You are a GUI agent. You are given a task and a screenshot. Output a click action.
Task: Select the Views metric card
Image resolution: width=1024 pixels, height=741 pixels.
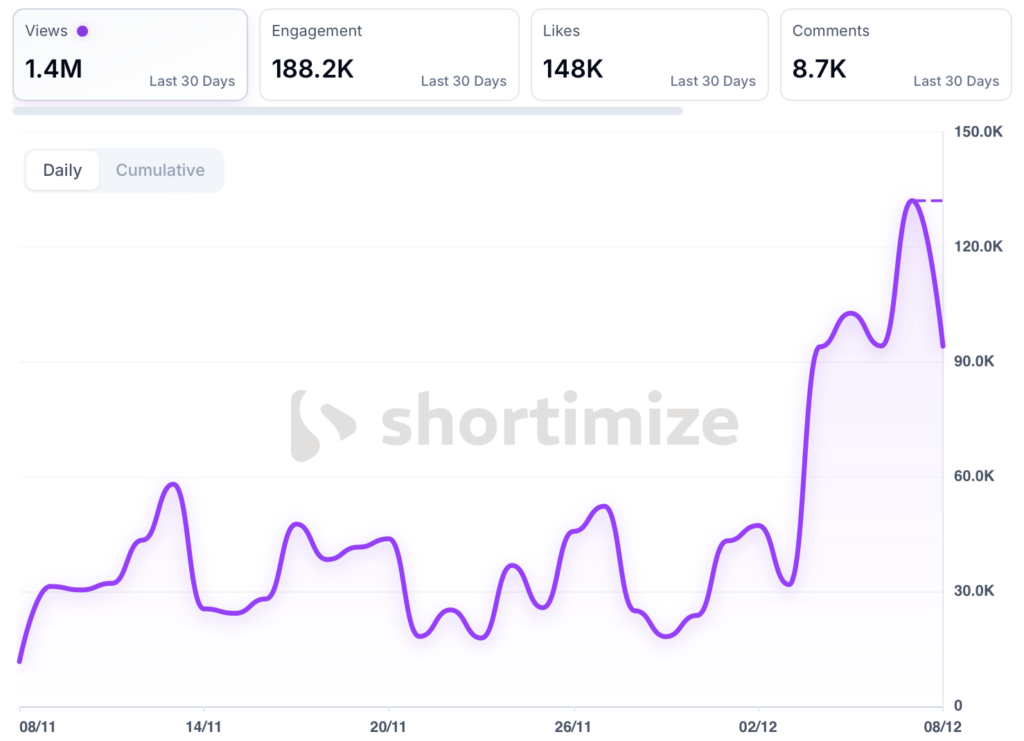pyautogui.click(x=130, y=55)
